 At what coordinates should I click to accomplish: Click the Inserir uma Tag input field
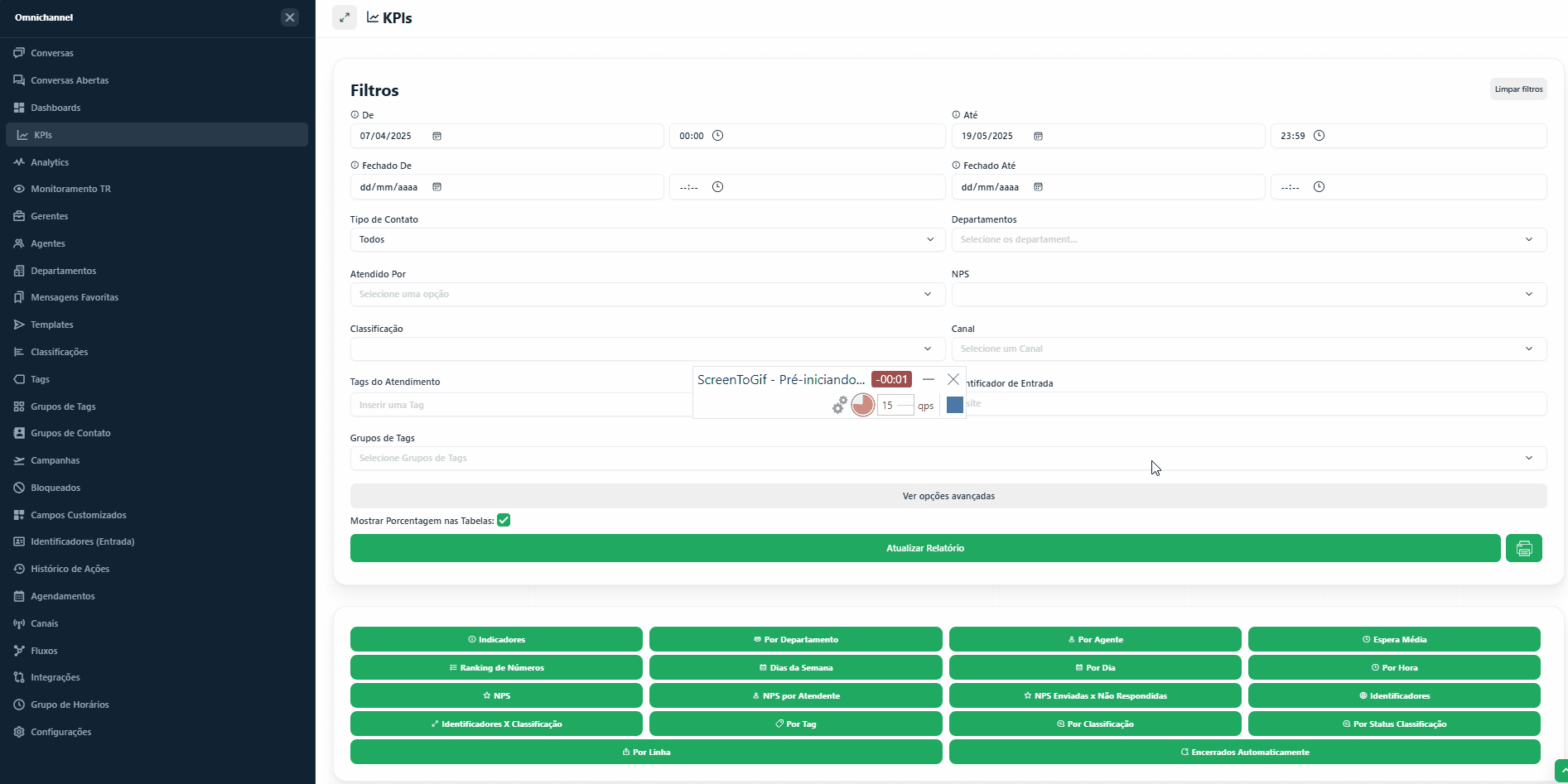(522, 405)
